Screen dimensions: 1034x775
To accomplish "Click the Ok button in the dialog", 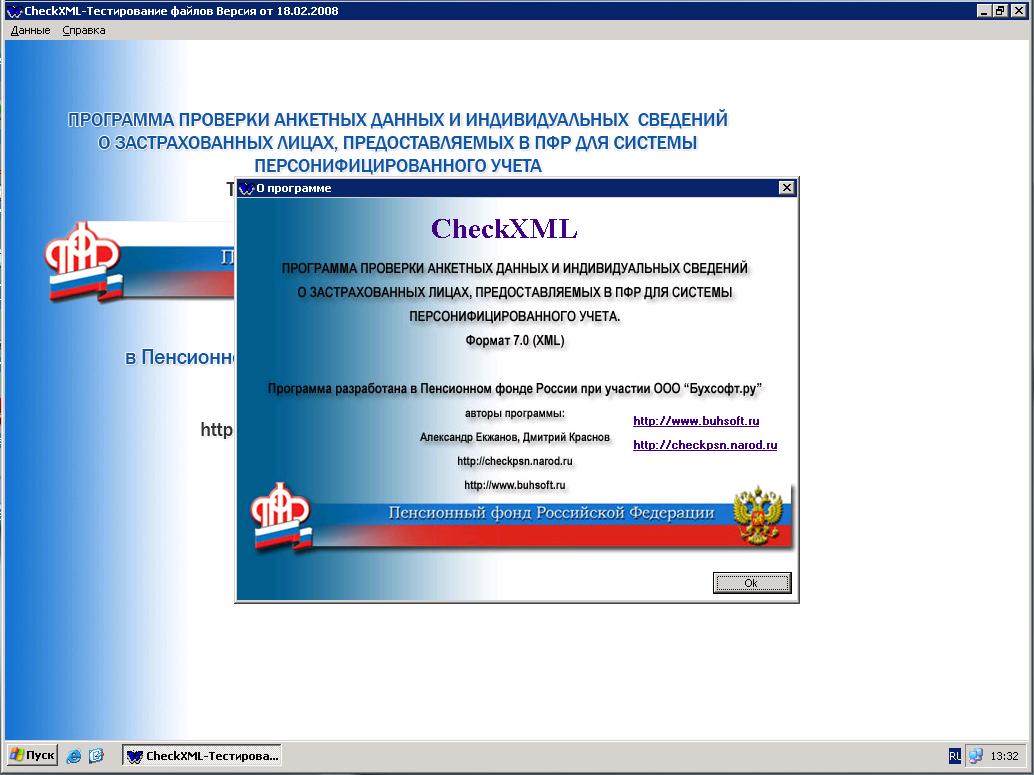I will pos(752,582).
